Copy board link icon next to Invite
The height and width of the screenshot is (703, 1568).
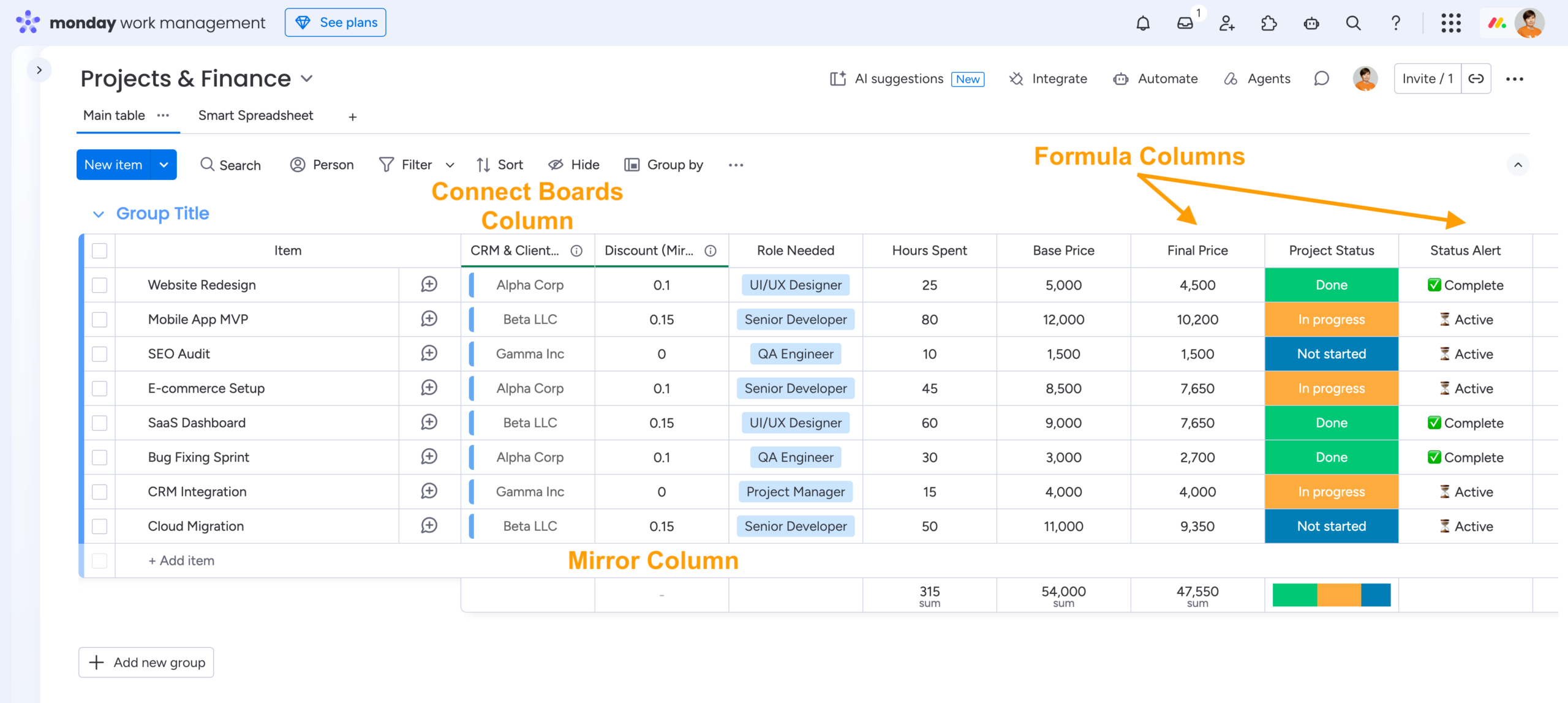pyautogui.click(x=1476, y=78)
